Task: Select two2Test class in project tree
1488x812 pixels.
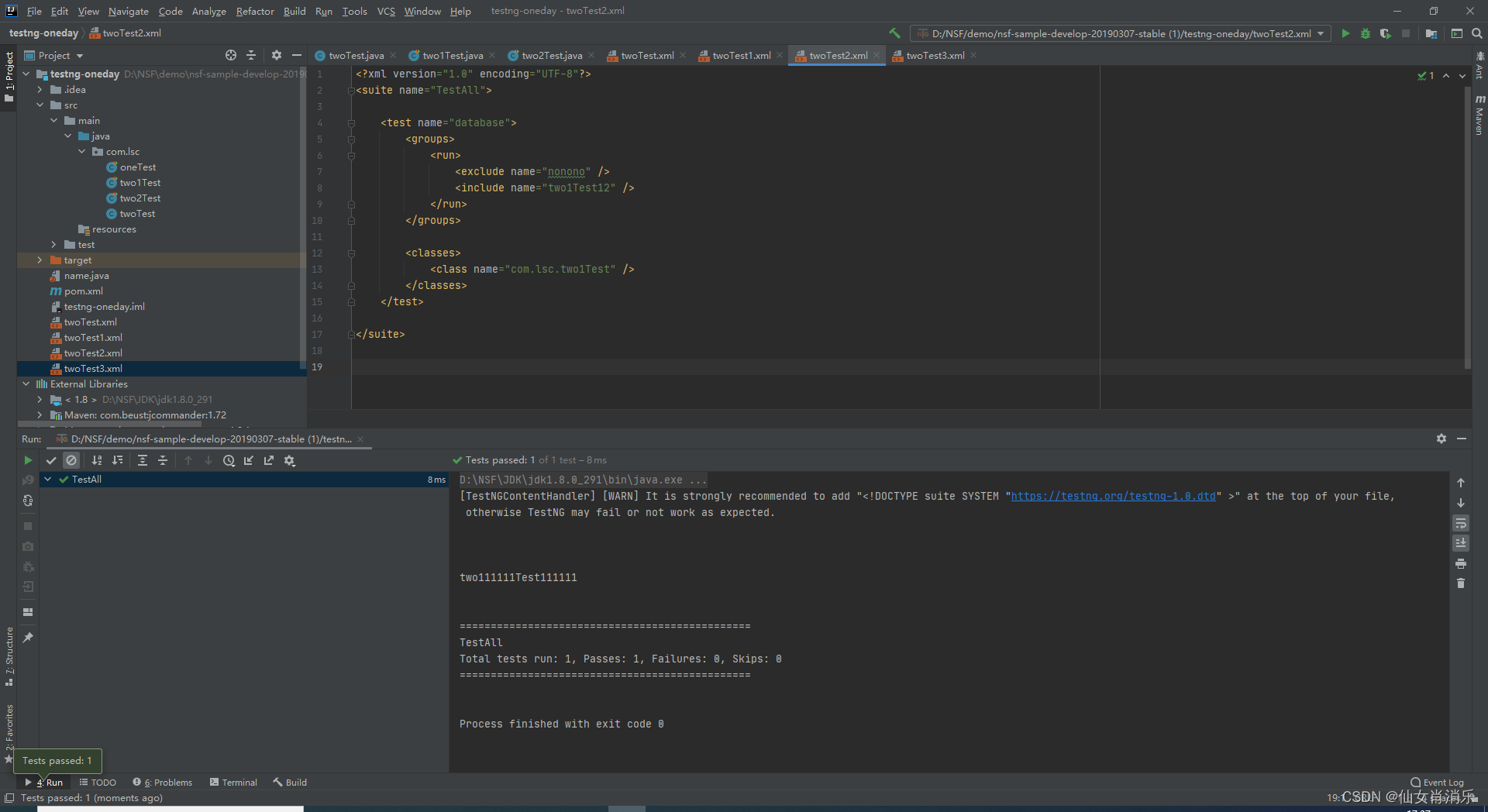Action: pyautogui.click(x=139, y=198)
